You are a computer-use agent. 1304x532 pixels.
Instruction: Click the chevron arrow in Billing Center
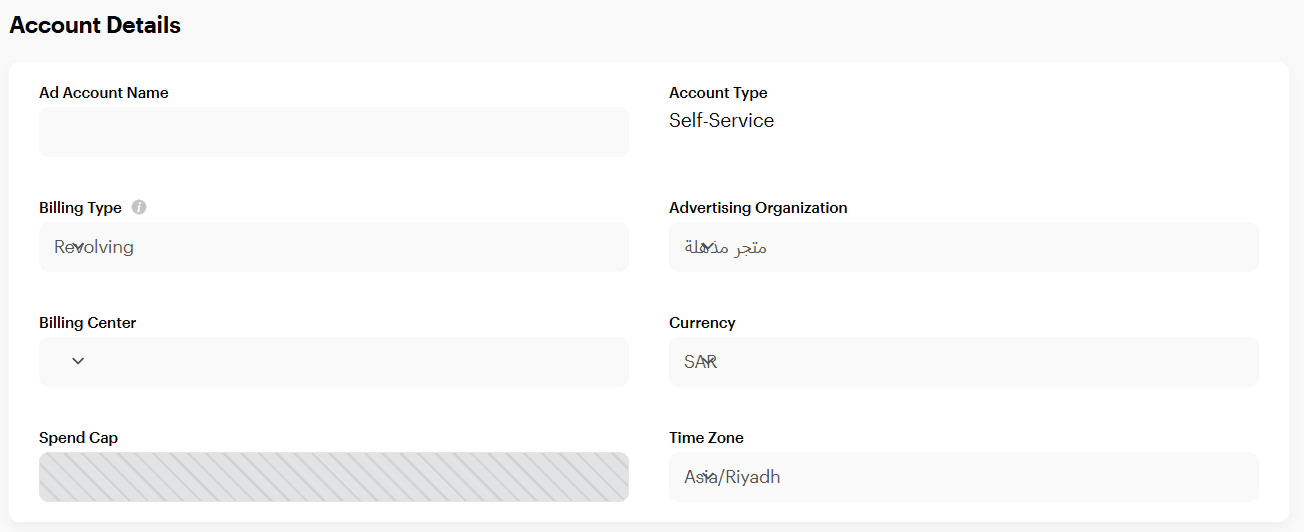click(x=78, y=361)
